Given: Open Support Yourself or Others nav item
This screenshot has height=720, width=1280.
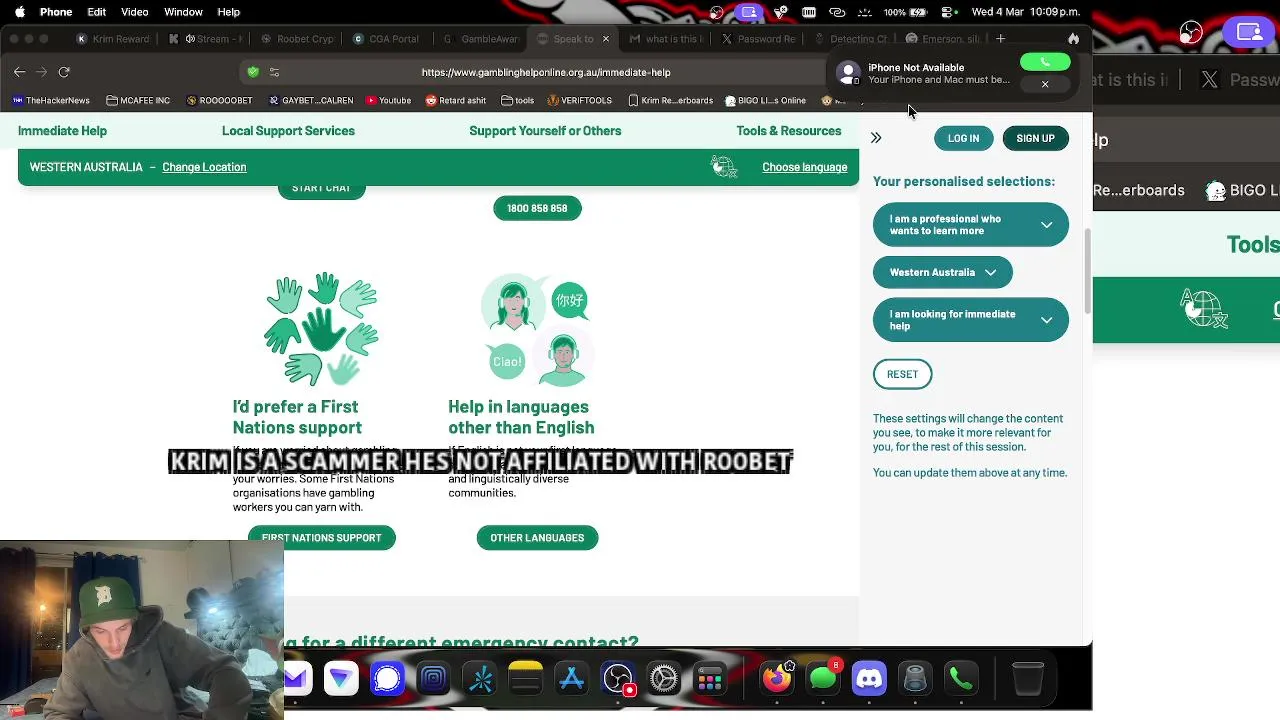Looking at the screenshot, I should [x=545, y=131].
